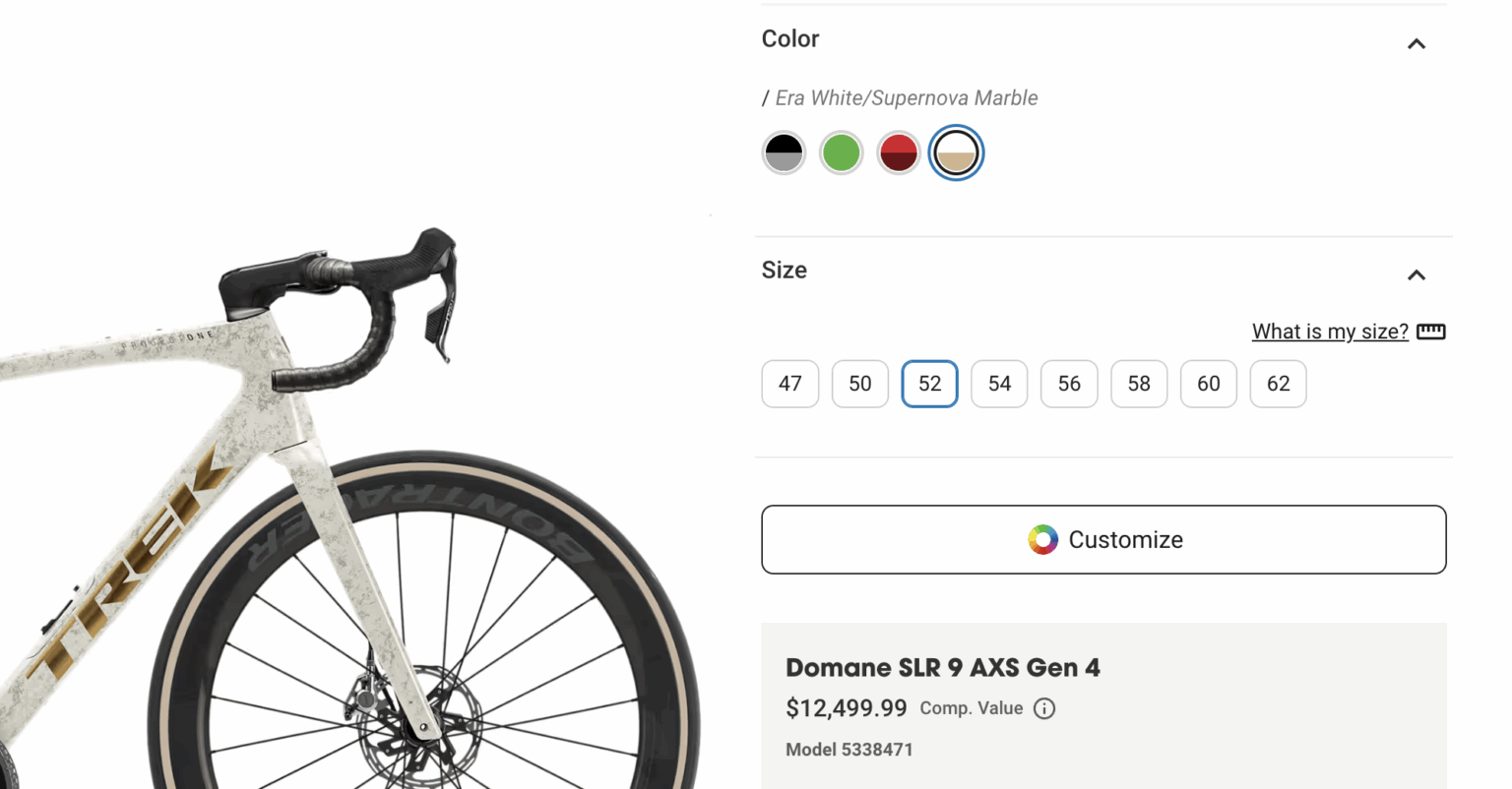1512x789 pixels.
Task: Select size 62
Action: pos(1278,384)
